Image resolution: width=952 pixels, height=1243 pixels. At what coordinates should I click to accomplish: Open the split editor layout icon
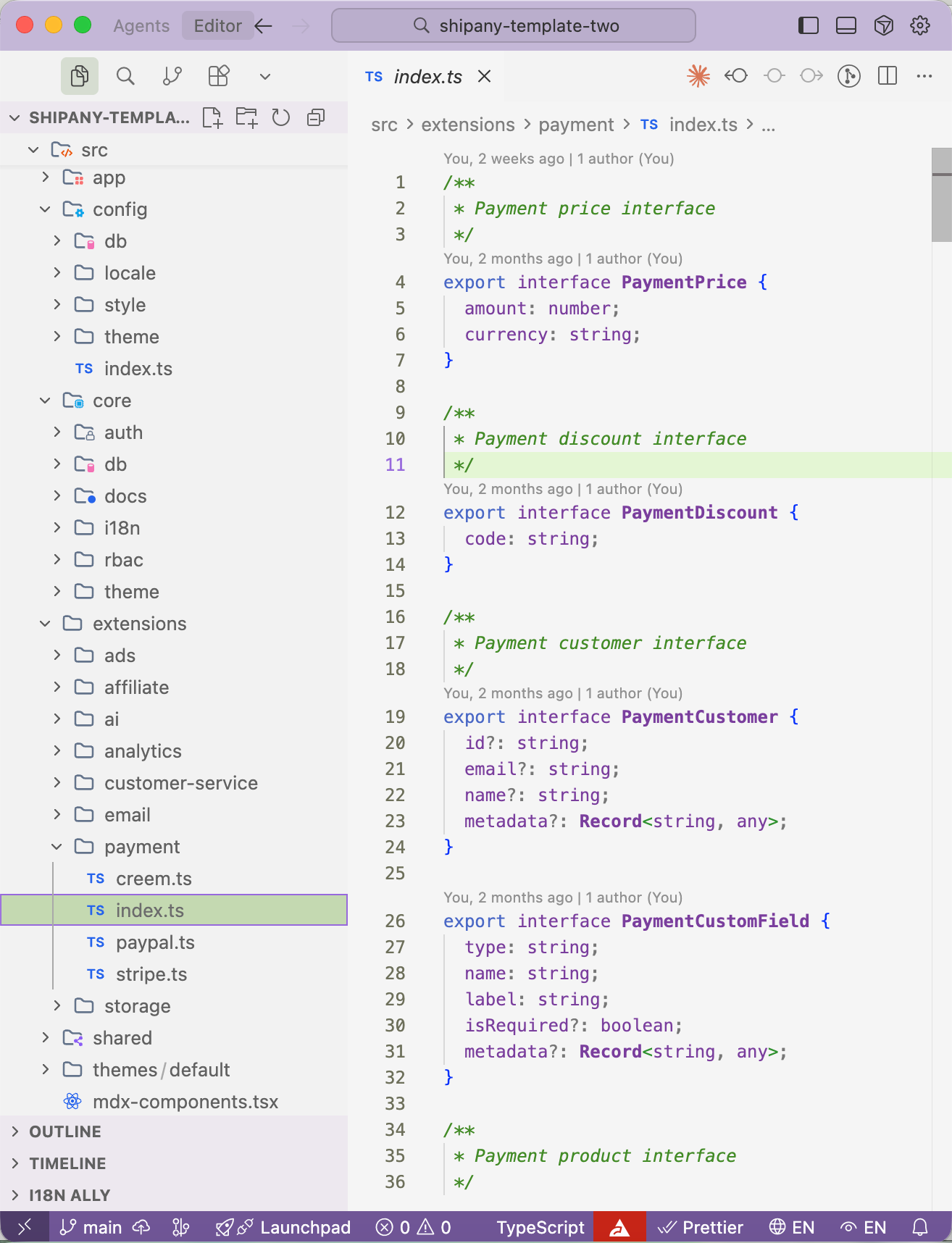pos(888,76)
